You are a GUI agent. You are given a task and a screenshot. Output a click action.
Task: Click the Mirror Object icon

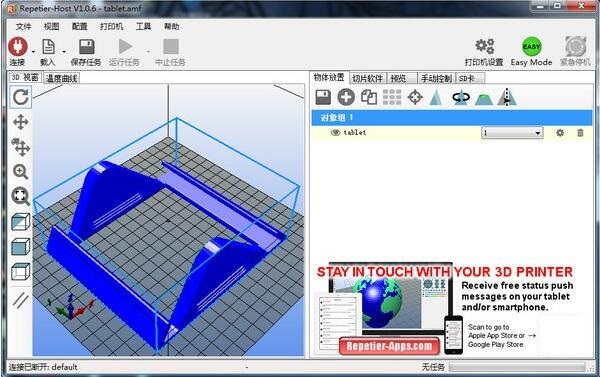pos(507,97)
